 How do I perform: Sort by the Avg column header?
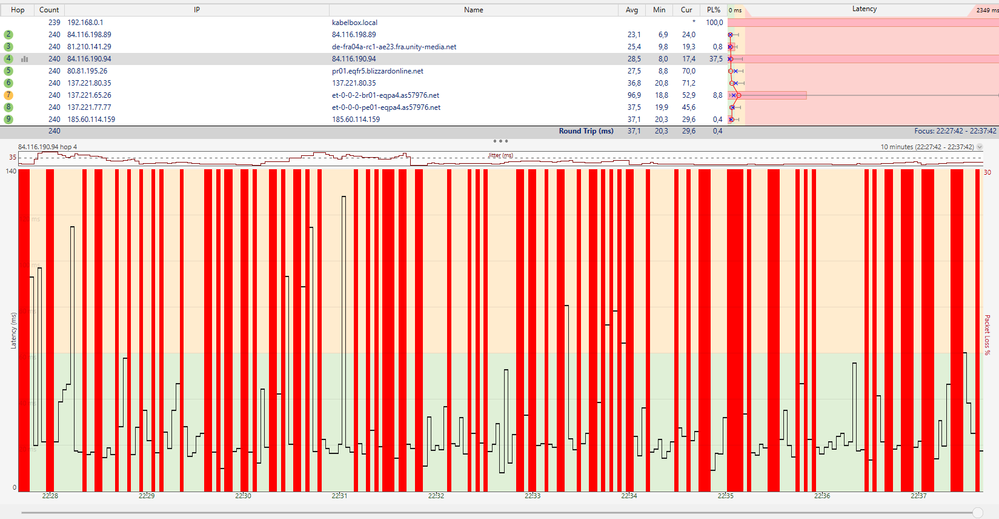coord(630,9)
